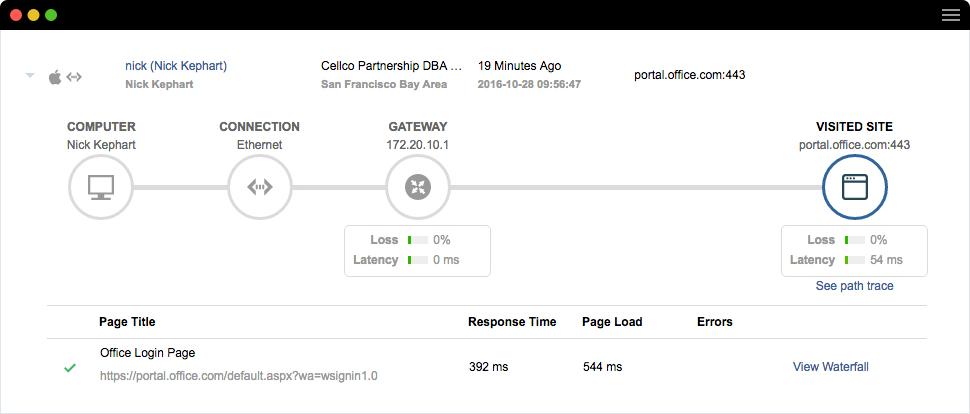This screenshot has width=970, height=414.
Task: Click the Errors column header
Action: click(714, 322)
